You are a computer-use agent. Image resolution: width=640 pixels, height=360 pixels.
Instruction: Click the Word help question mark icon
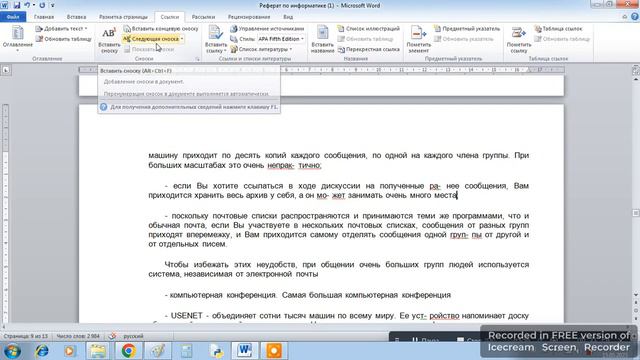click(x=635, y=17)
